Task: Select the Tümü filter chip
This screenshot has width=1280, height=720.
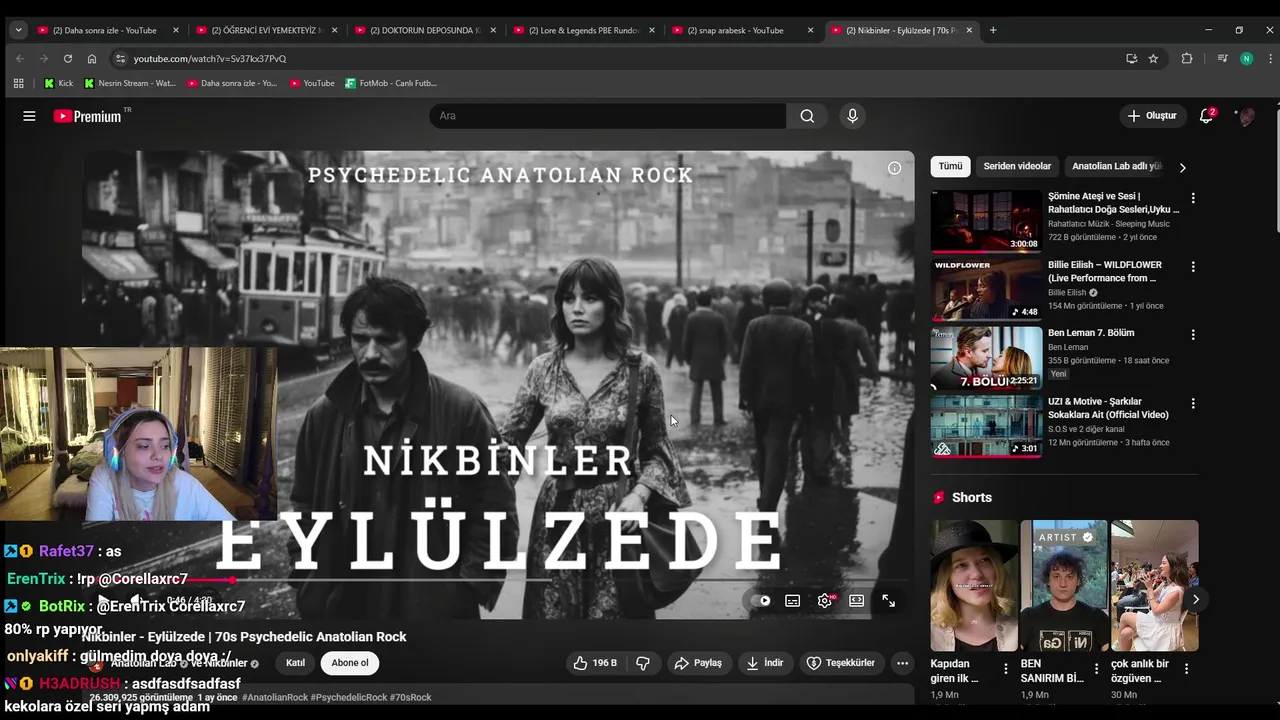Action: 950,166
